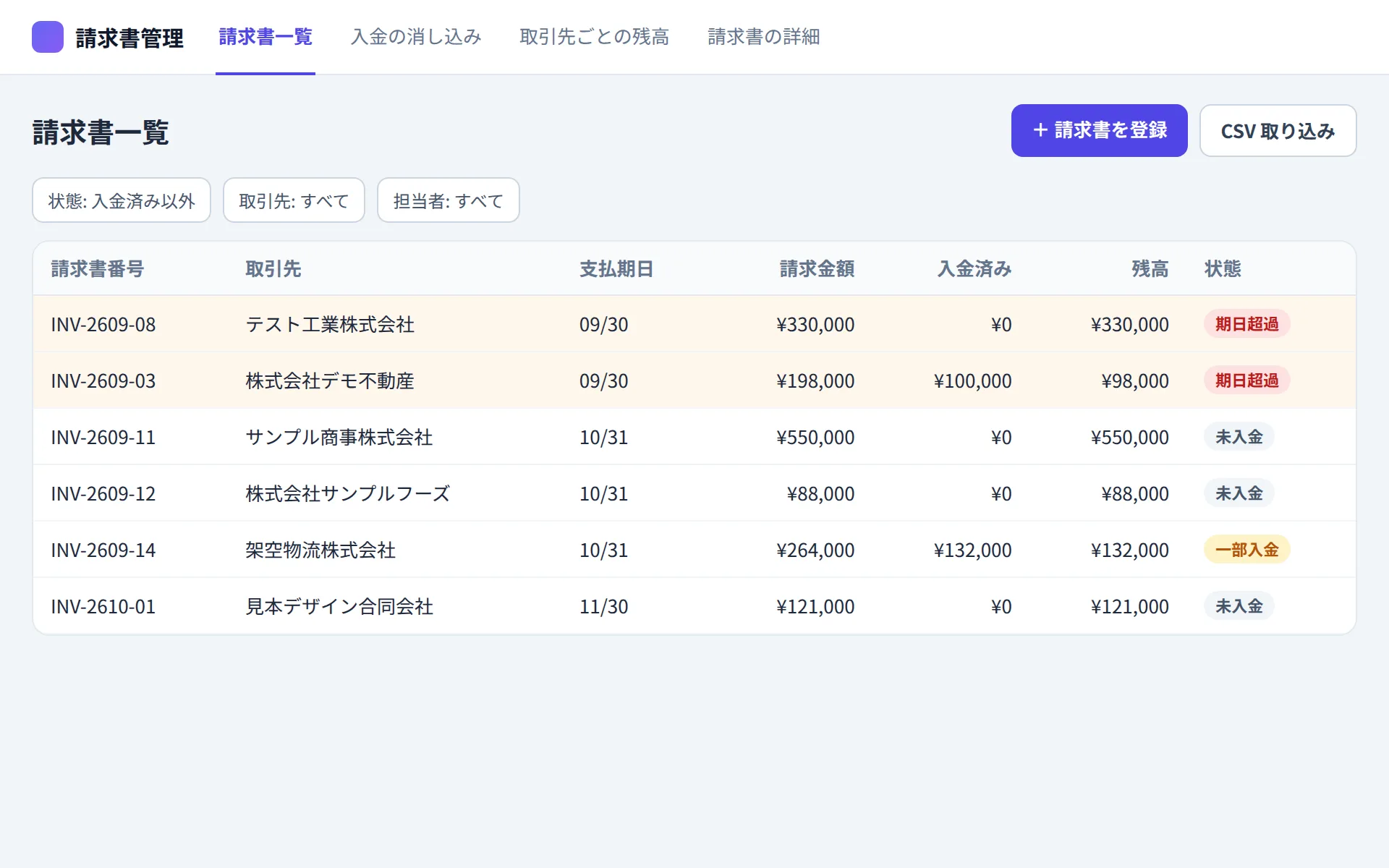
Task: Click the CSV 取り込み button
Action: pyautogui.click(x=1278, y=130)
